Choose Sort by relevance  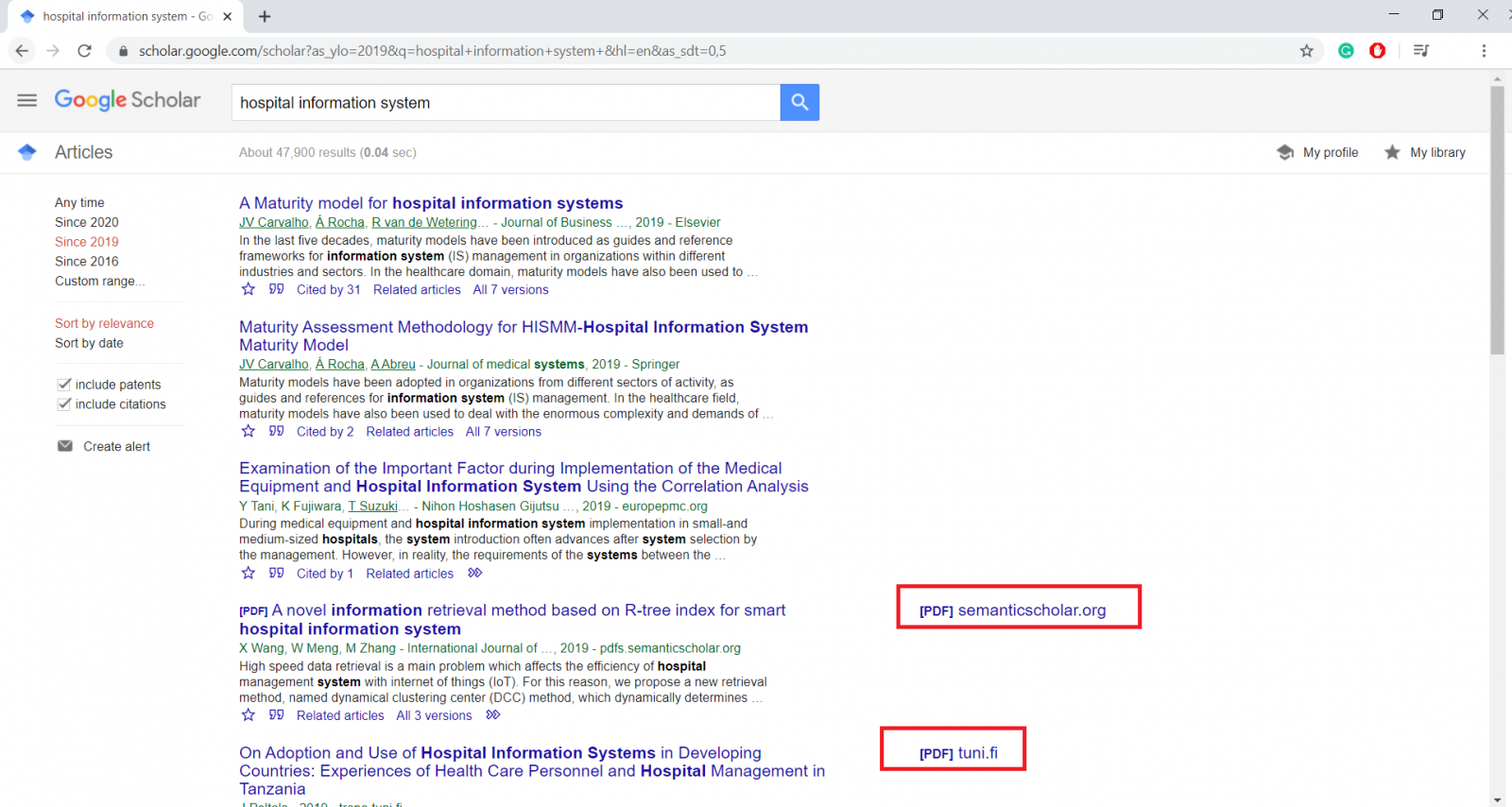(x=104, y=323)
